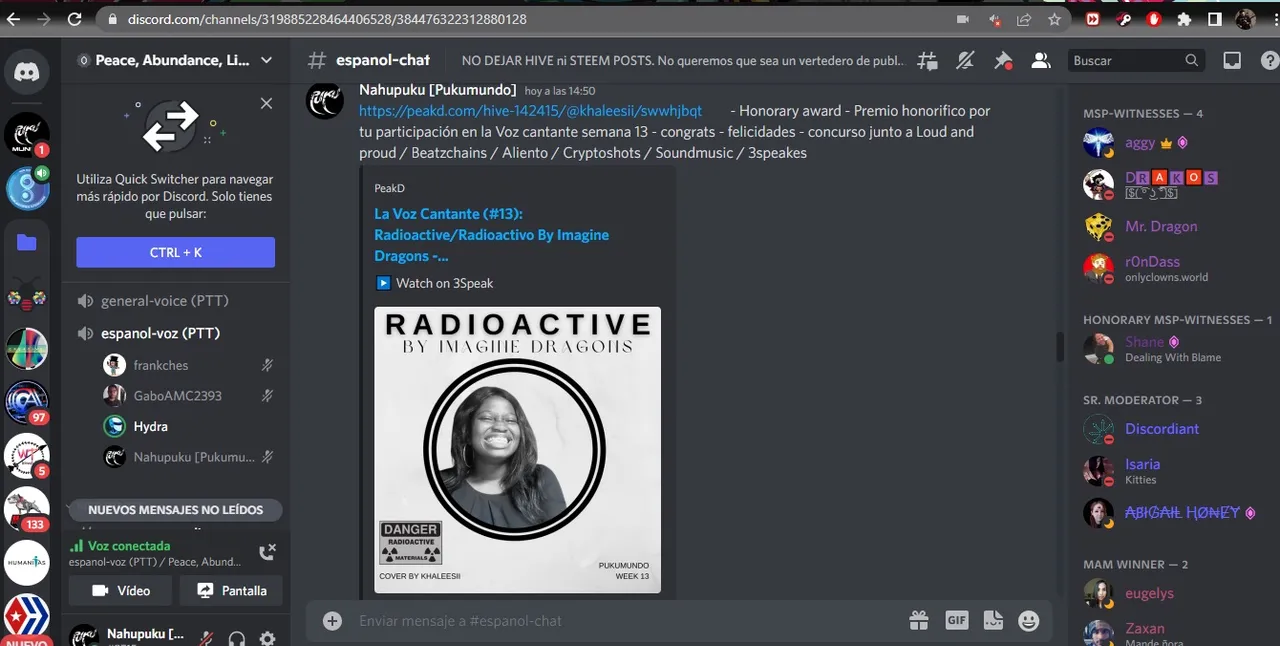Open Radioactive cover image thumbnail

(517, 450)
